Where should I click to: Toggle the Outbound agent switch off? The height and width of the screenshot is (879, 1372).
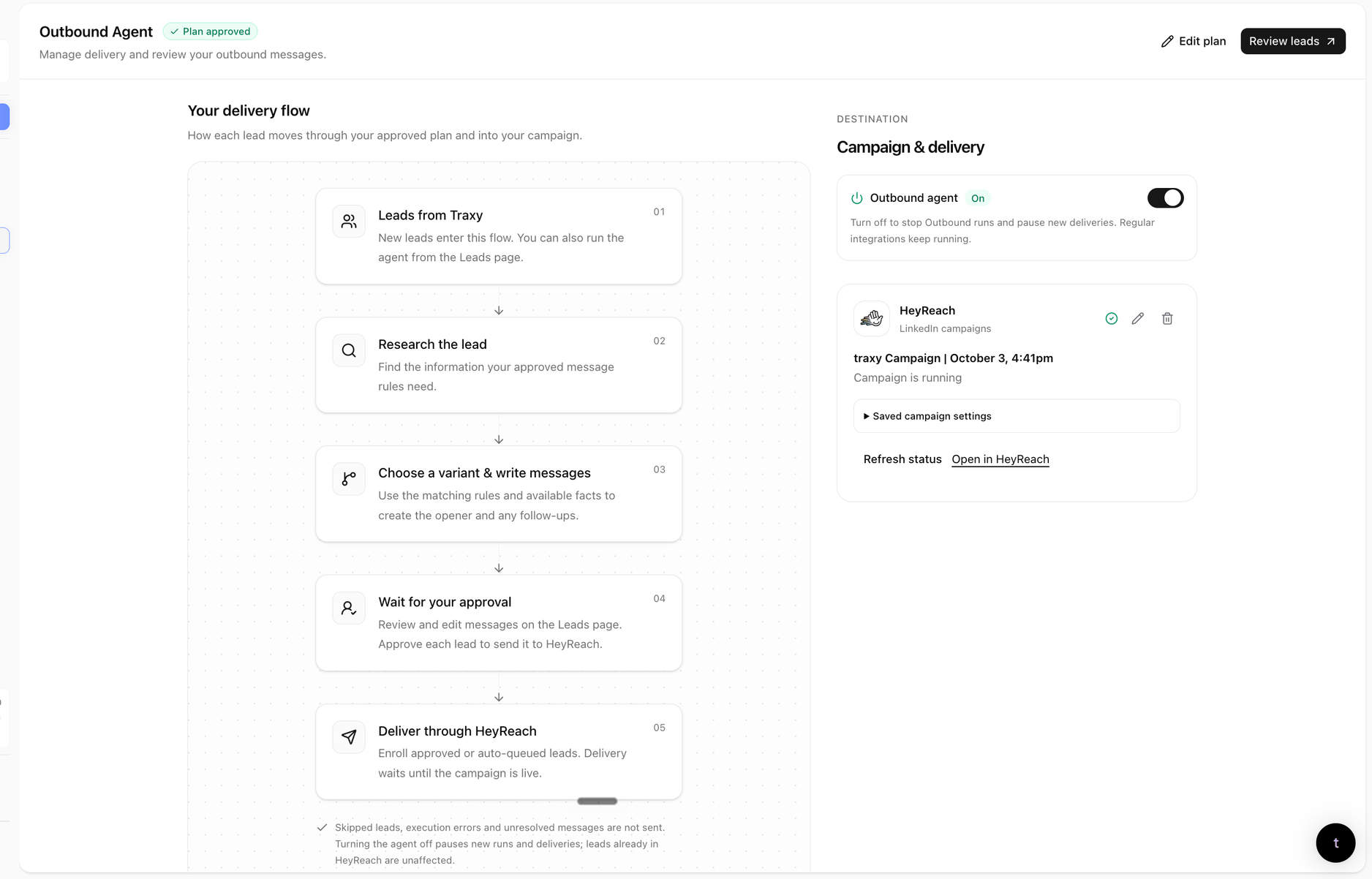click(x=1165, y=198)
